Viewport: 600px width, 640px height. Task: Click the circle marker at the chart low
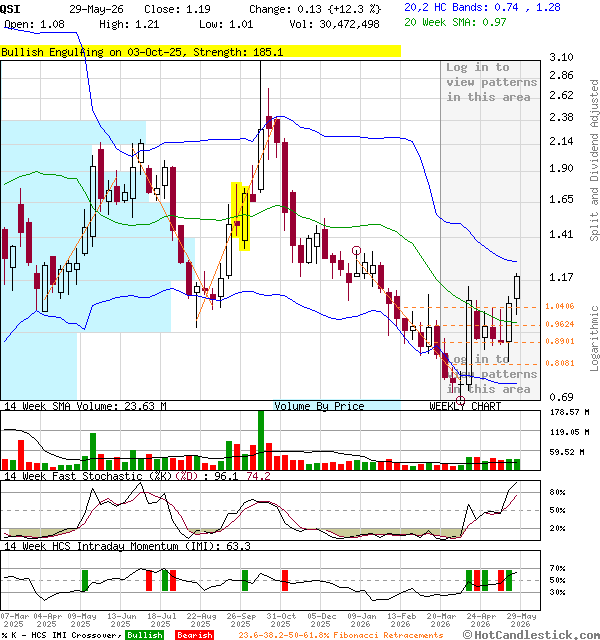pyautogui.click(x=460, y=400)
